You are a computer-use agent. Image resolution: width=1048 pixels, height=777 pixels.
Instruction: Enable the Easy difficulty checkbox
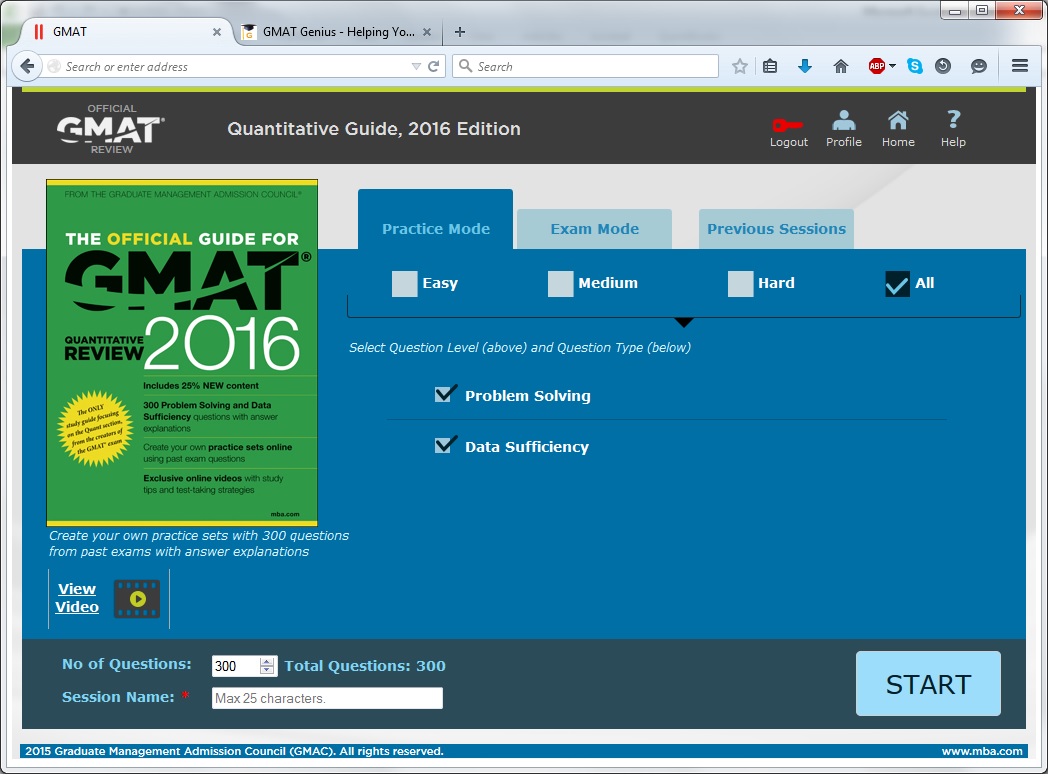pyautogui.click(x=404, y=284)
